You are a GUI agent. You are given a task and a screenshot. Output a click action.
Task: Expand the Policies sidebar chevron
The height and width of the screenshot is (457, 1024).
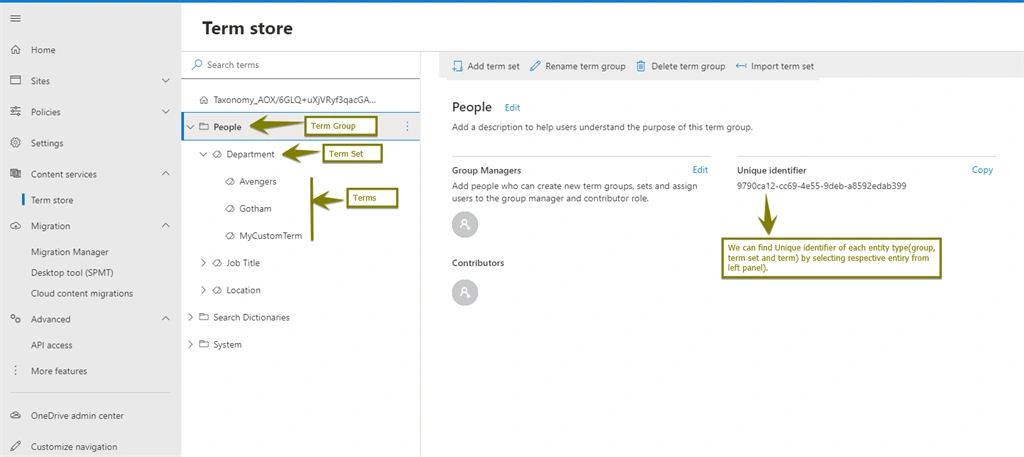click(x=166, y=112)
